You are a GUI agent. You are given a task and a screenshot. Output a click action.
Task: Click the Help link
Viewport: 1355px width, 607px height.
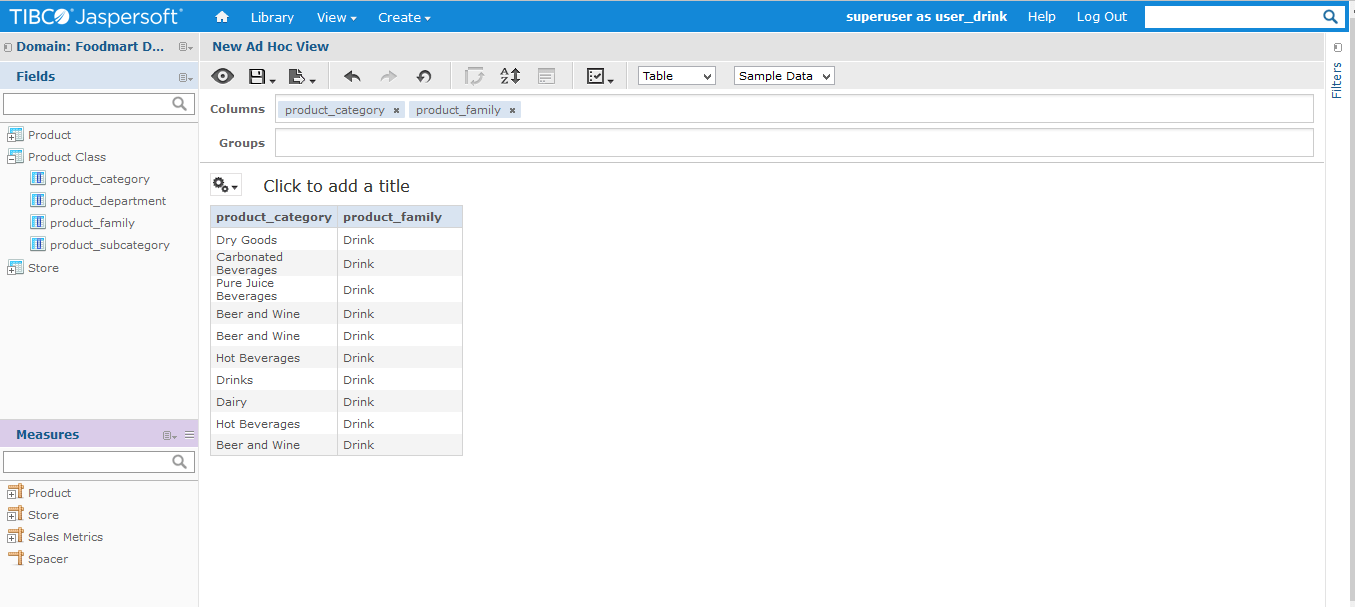1041,17
